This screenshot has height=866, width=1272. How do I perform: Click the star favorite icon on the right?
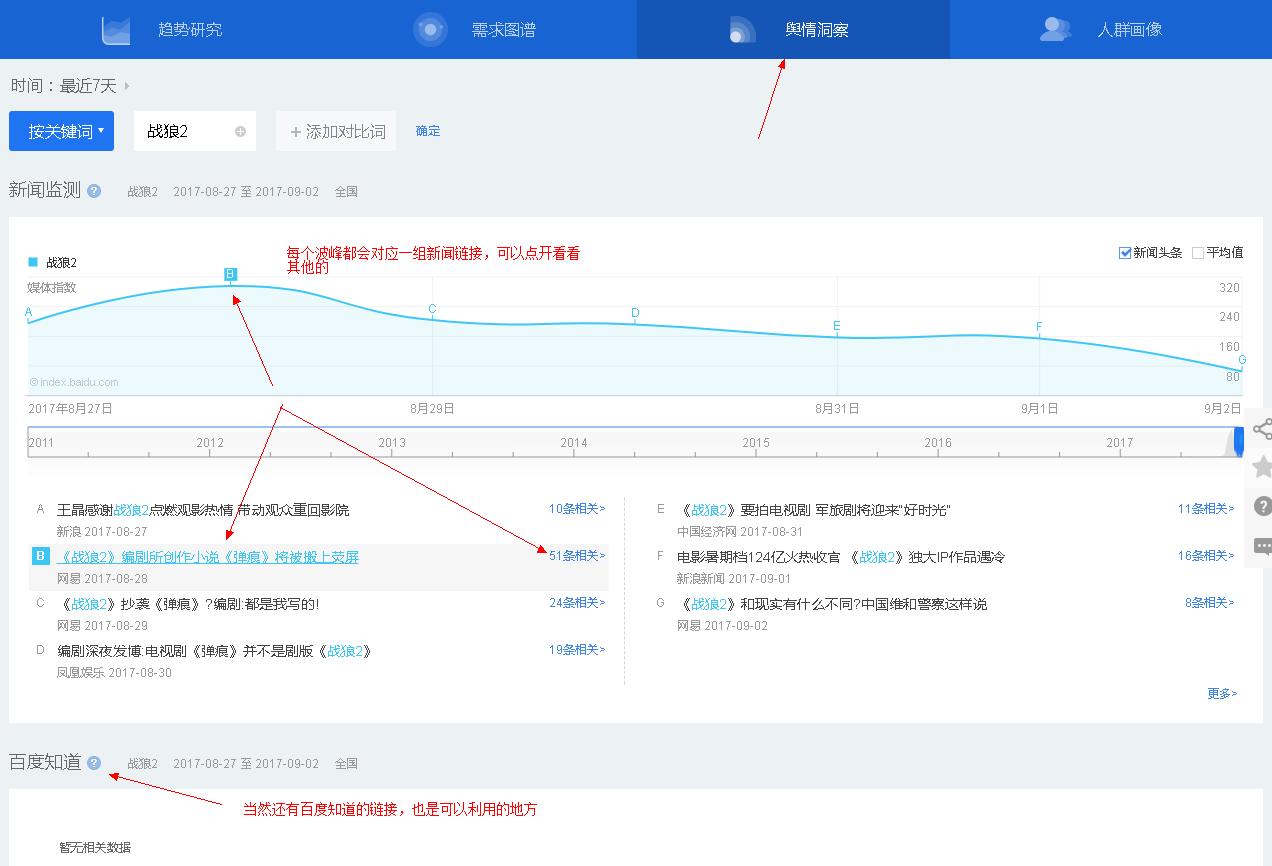pyautogui.click(x=1262, y=466)
